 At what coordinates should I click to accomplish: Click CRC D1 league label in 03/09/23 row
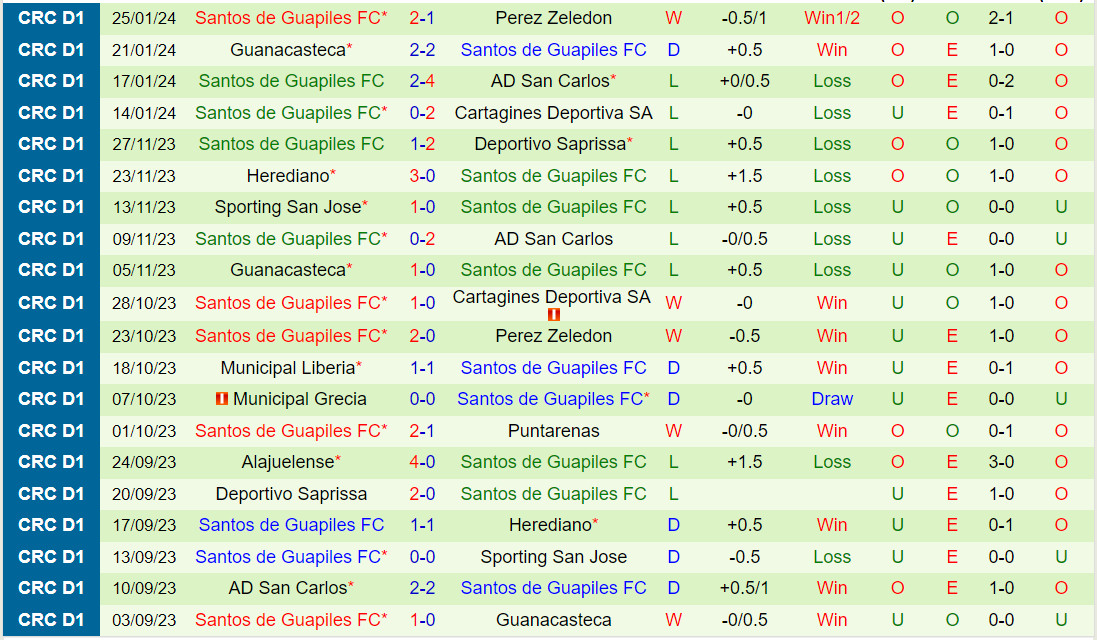[51, 620]
